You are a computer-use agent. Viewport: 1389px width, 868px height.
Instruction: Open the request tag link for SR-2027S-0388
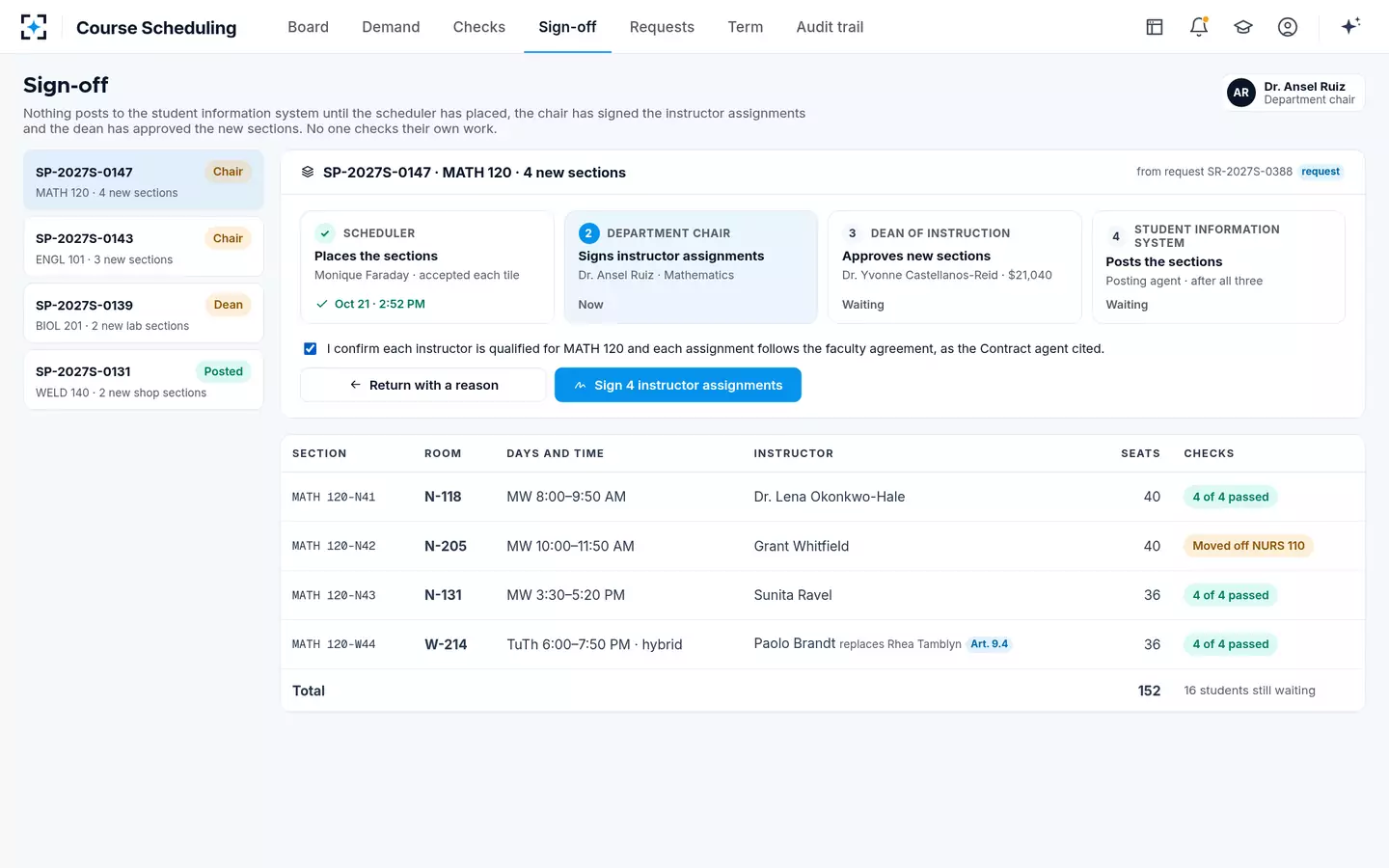(1321, 172)
